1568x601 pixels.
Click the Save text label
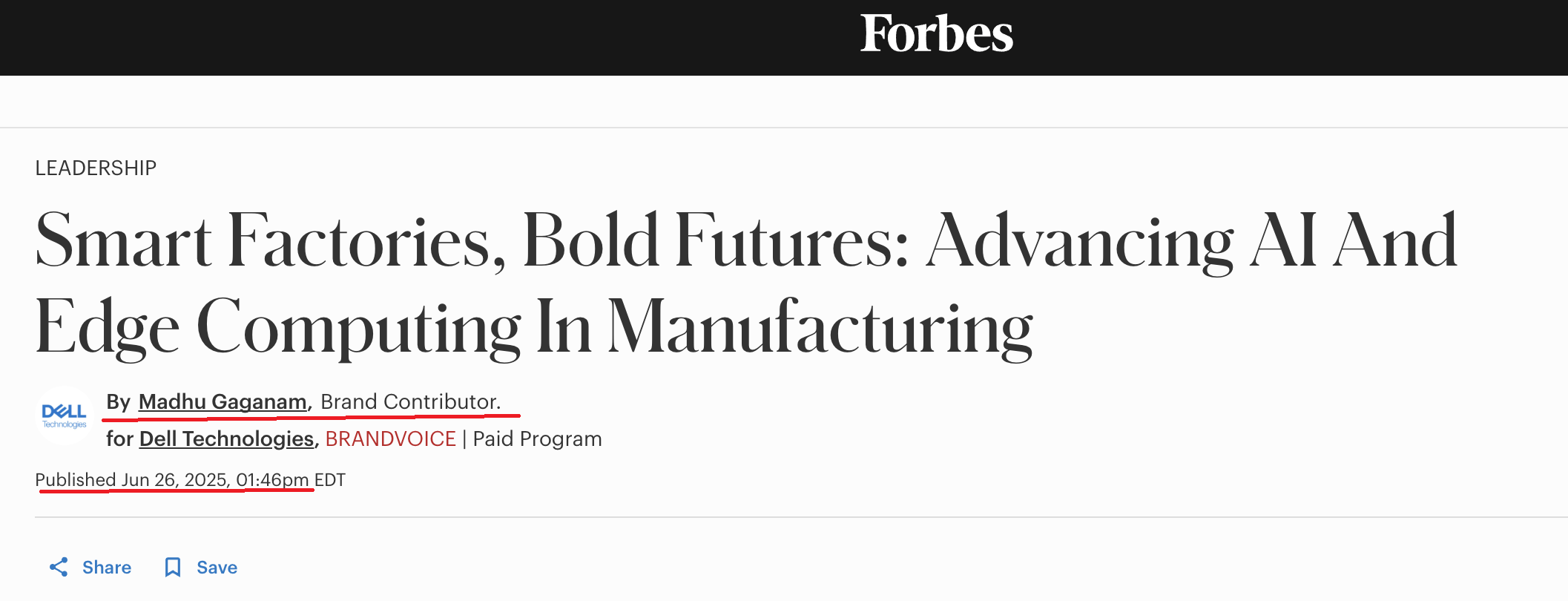[217, 568]
